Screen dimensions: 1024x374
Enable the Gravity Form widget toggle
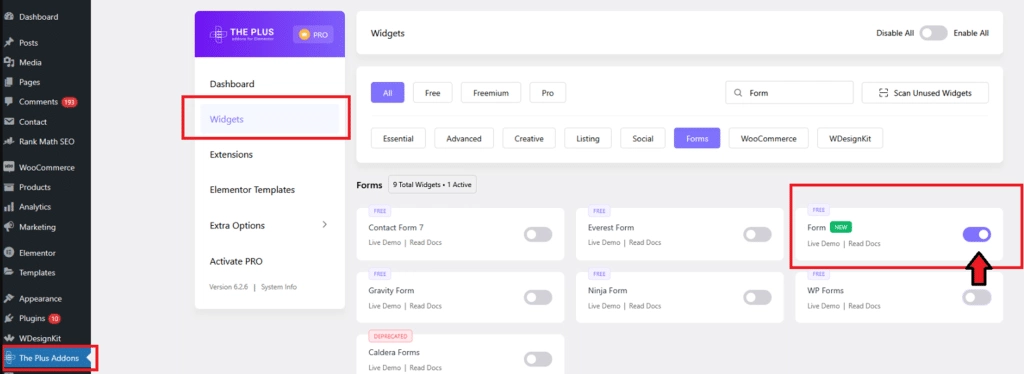point(537,298)
